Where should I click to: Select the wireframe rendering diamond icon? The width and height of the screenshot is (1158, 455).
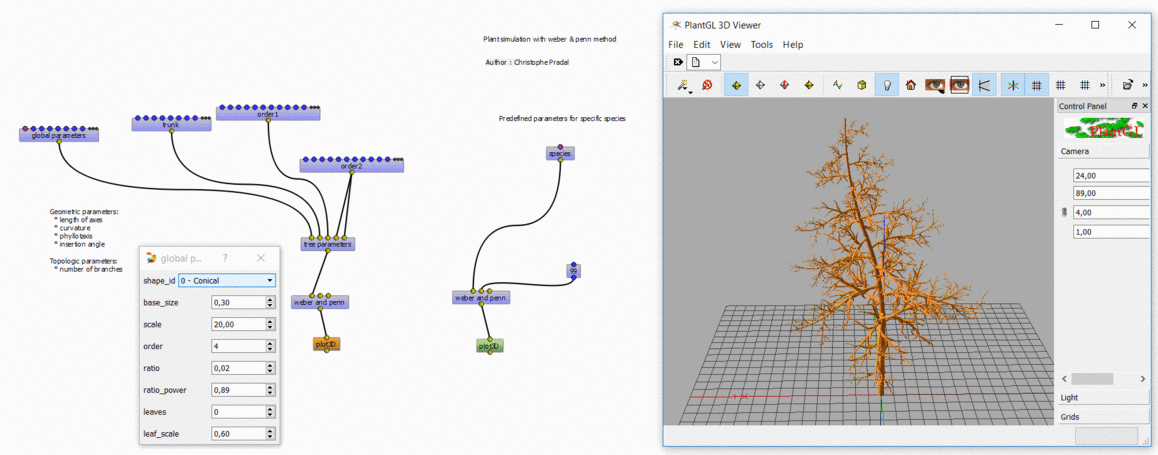pos(760,85)
